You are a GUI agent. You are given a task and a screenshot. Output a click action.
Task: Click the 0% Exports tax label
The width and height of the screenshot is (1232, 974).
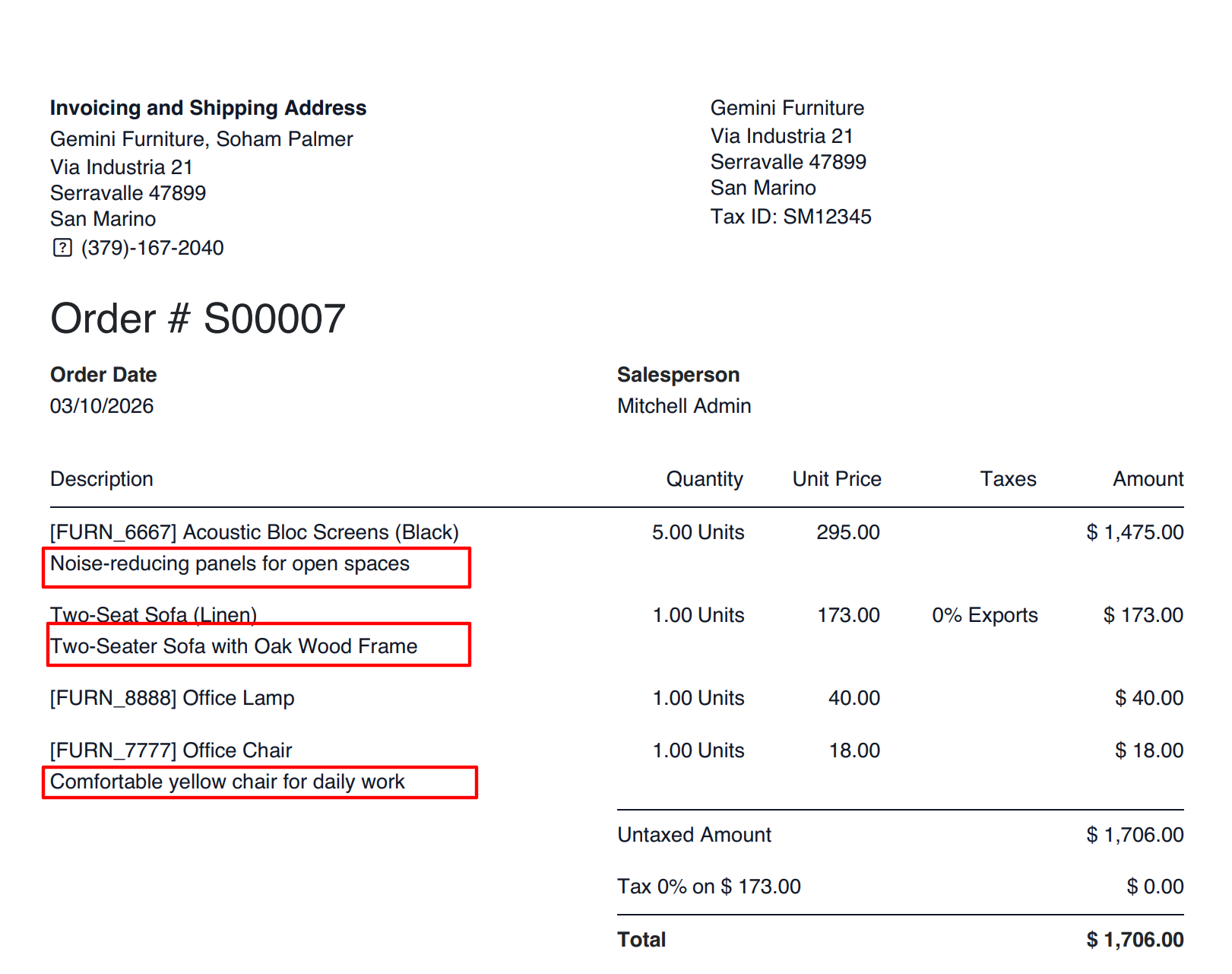[x=985, y=615]
